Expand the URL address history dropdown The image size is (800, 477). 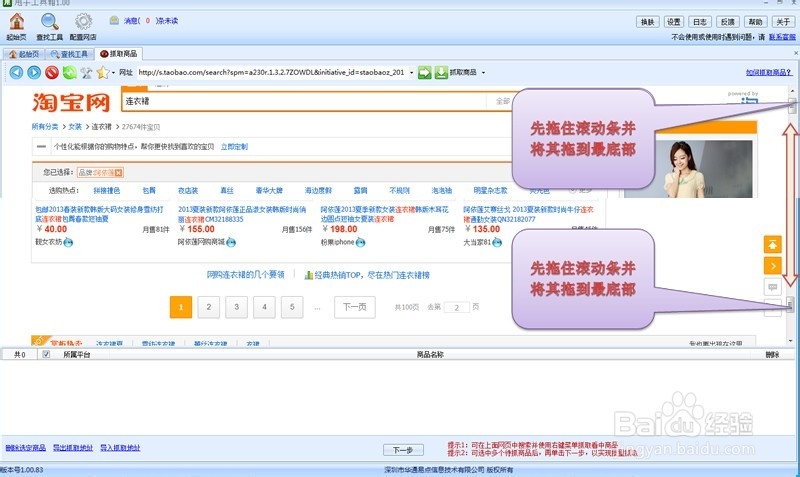tap(411, 72)
